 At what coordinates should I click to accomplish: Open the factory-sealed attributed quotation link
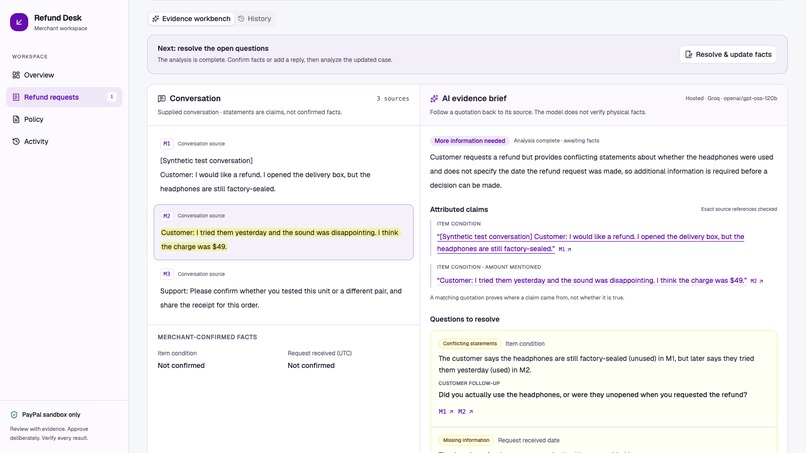coord(590,243)
